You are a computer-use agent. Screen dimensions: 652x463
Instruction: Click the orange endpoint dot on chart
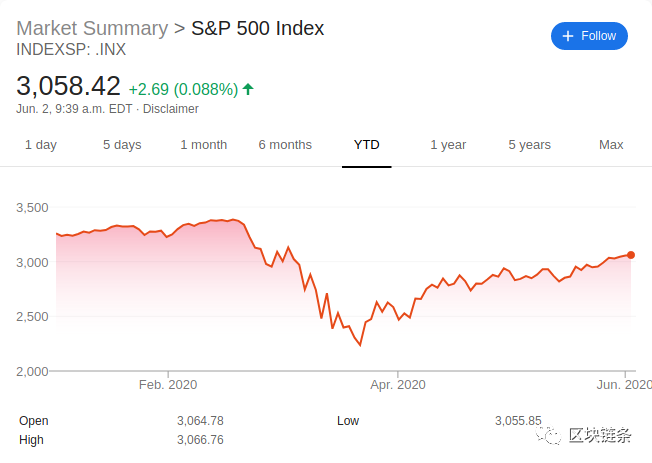point(631,255)
